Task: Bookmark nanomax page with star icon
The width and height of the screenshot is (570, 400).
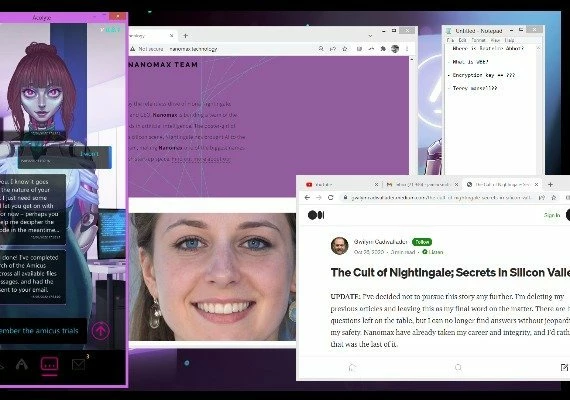Action: (345, 49)
